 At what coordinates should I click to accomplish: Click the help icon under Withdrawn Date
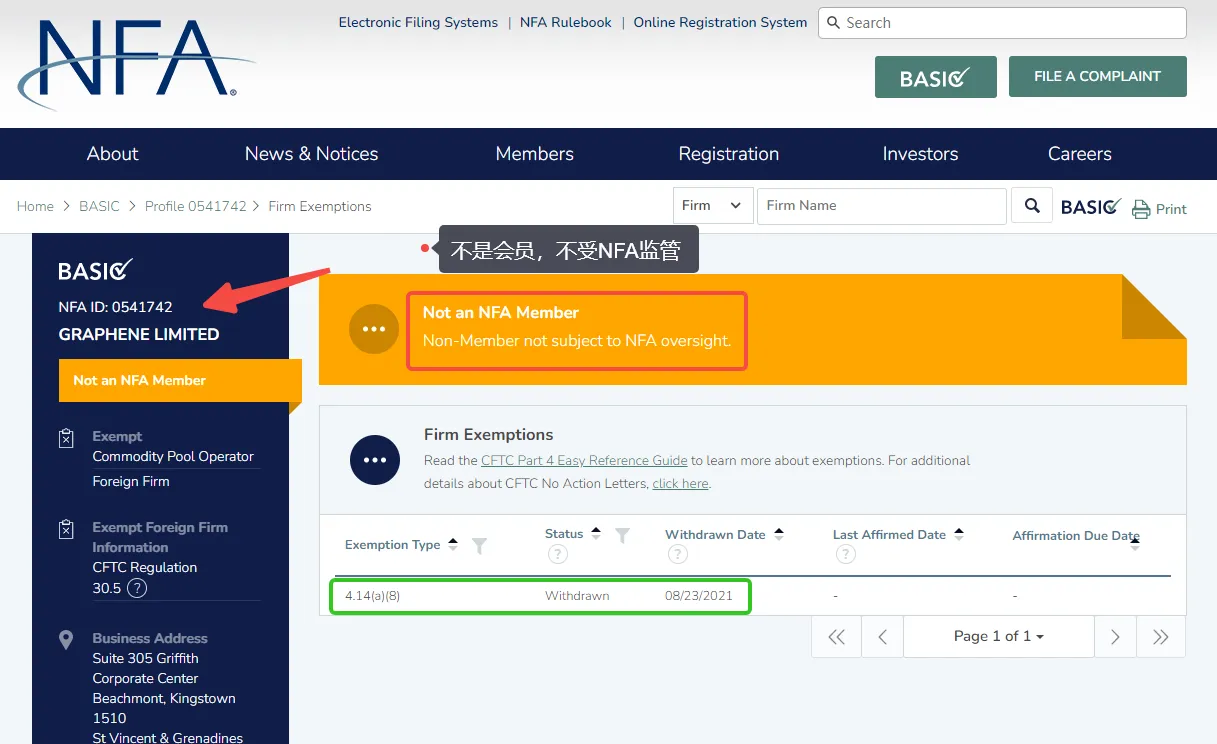(677, 554)
